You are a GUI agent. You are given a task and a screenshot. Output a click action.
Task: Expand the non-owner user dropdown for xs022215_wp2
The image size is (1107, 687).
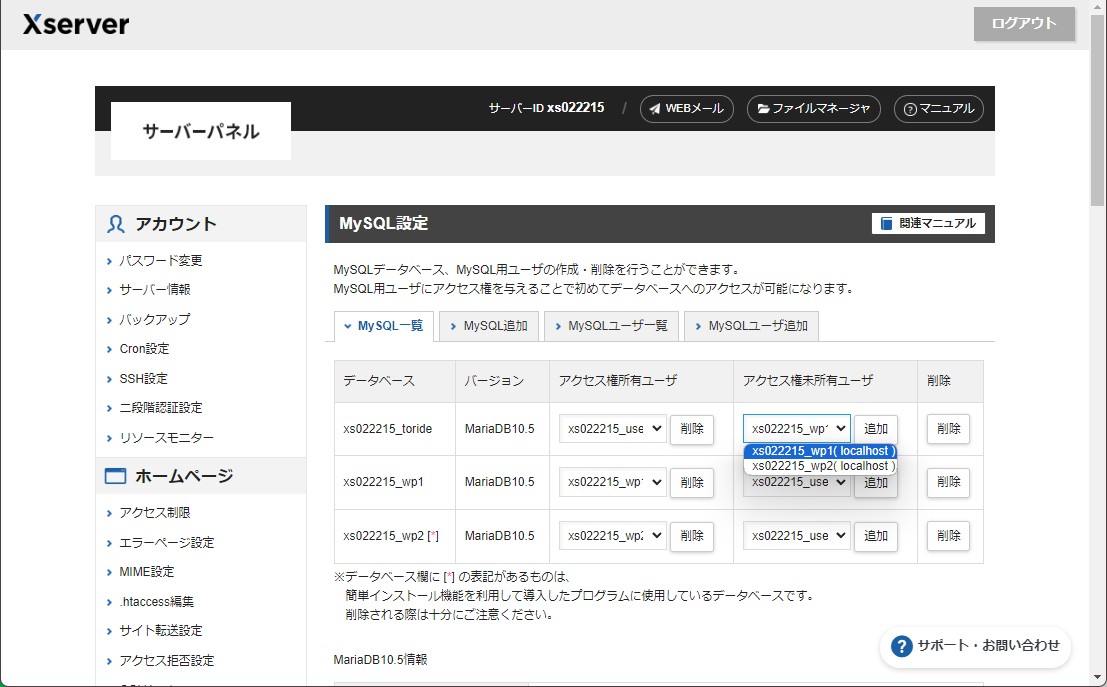click(x=796, y=536)
